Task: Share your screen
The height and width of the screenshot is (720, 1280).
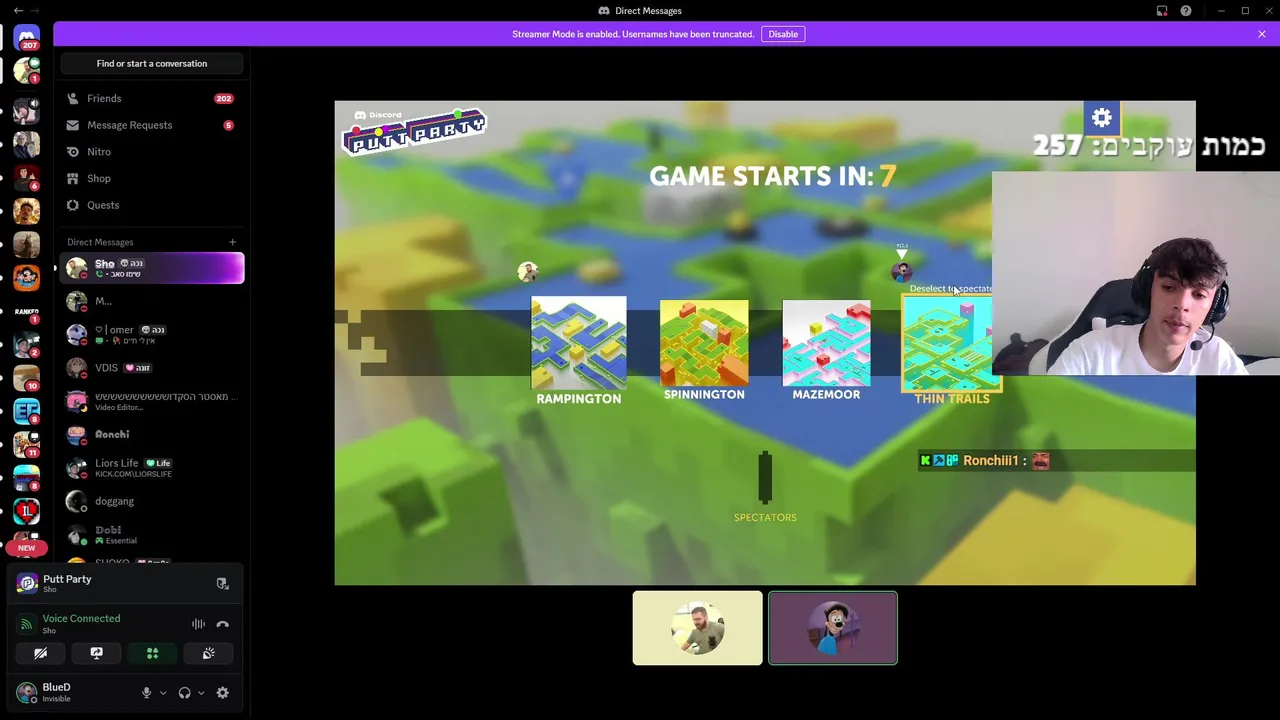Action: click(x=96, y=653)
